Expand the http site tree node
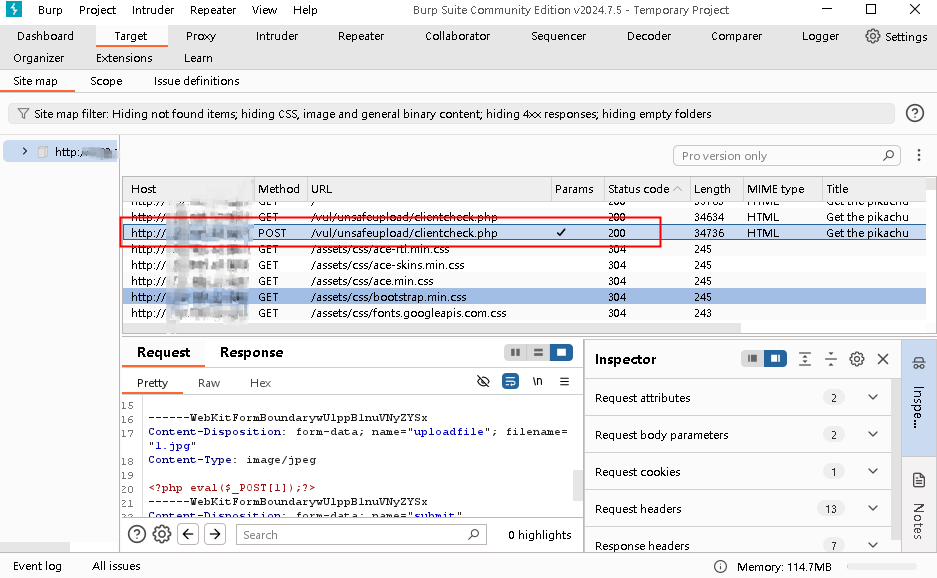The width and height of the screenshot is (937, 578). (x=25, y=151)
